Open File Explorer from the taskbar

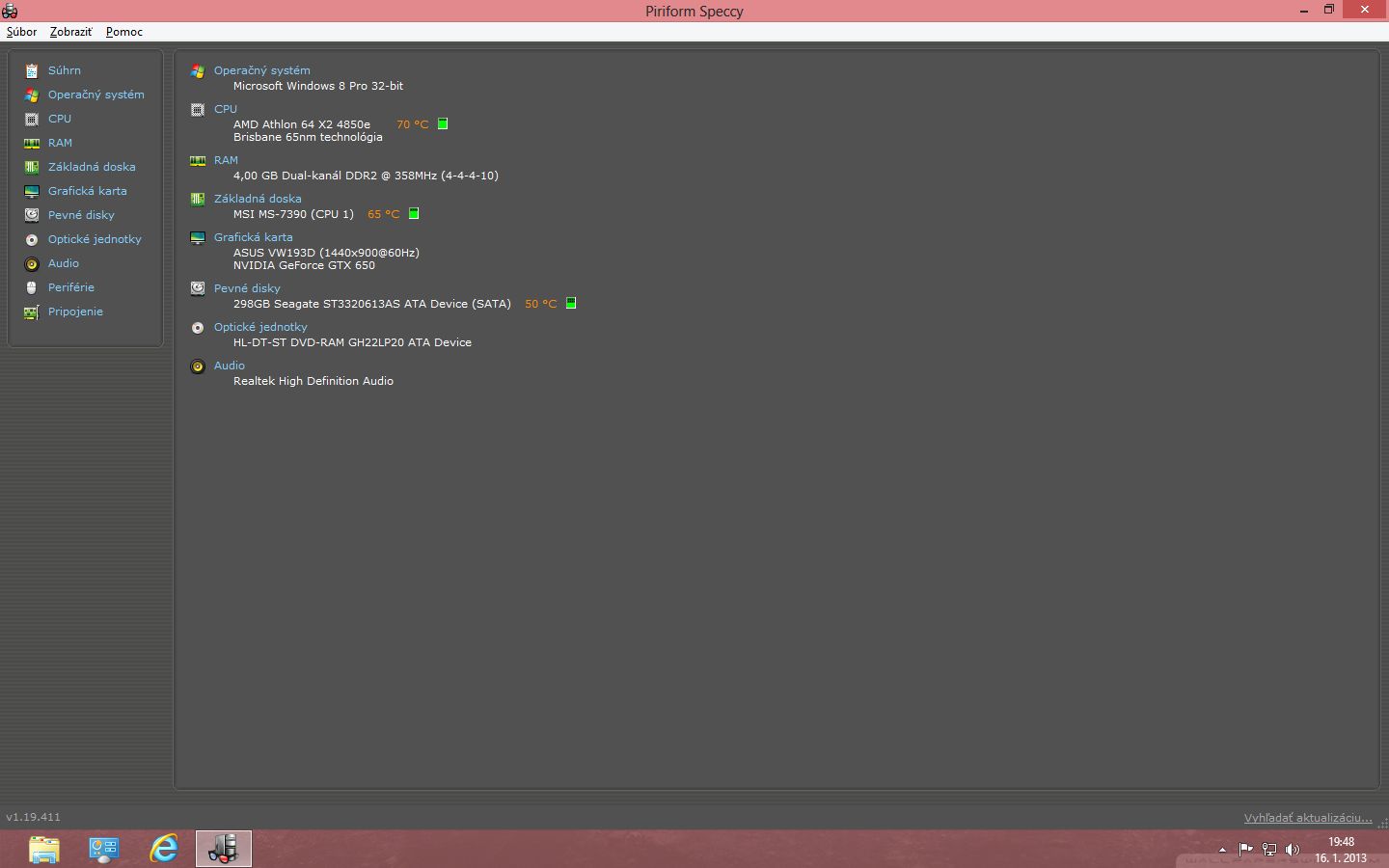(44, 849)
